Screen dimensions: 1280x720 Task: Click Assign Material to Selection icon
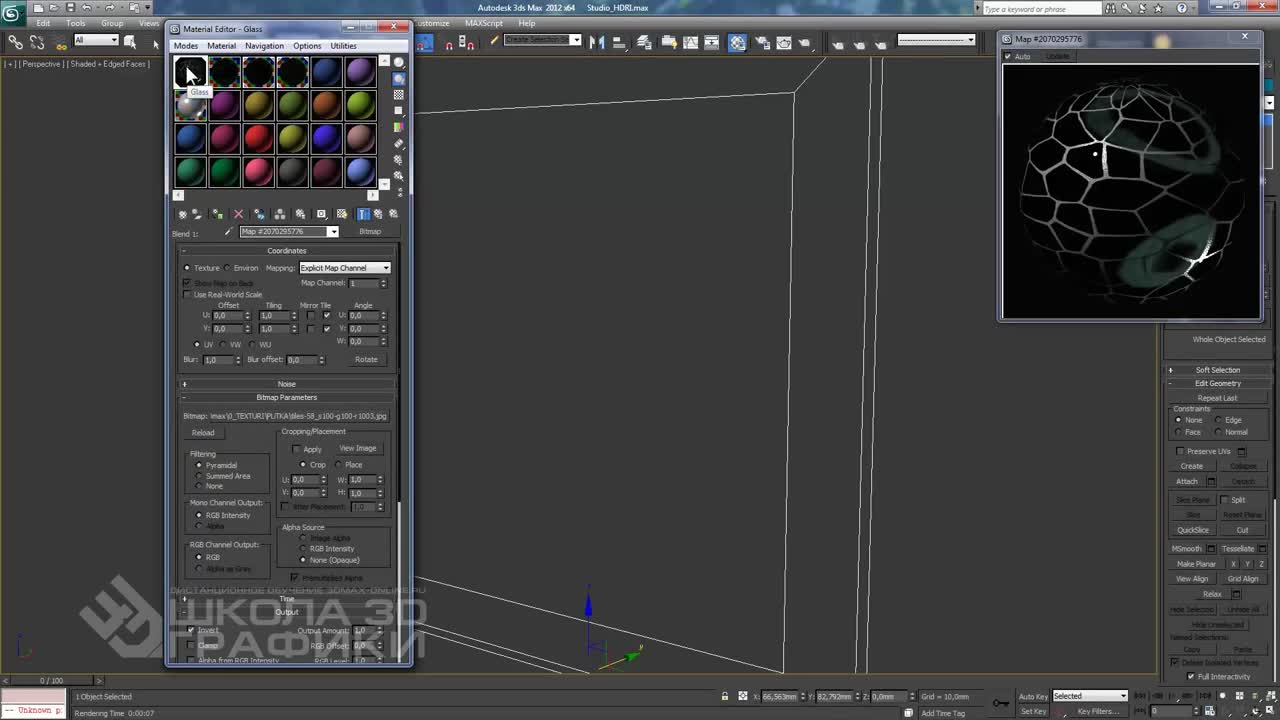coord(217,214)
